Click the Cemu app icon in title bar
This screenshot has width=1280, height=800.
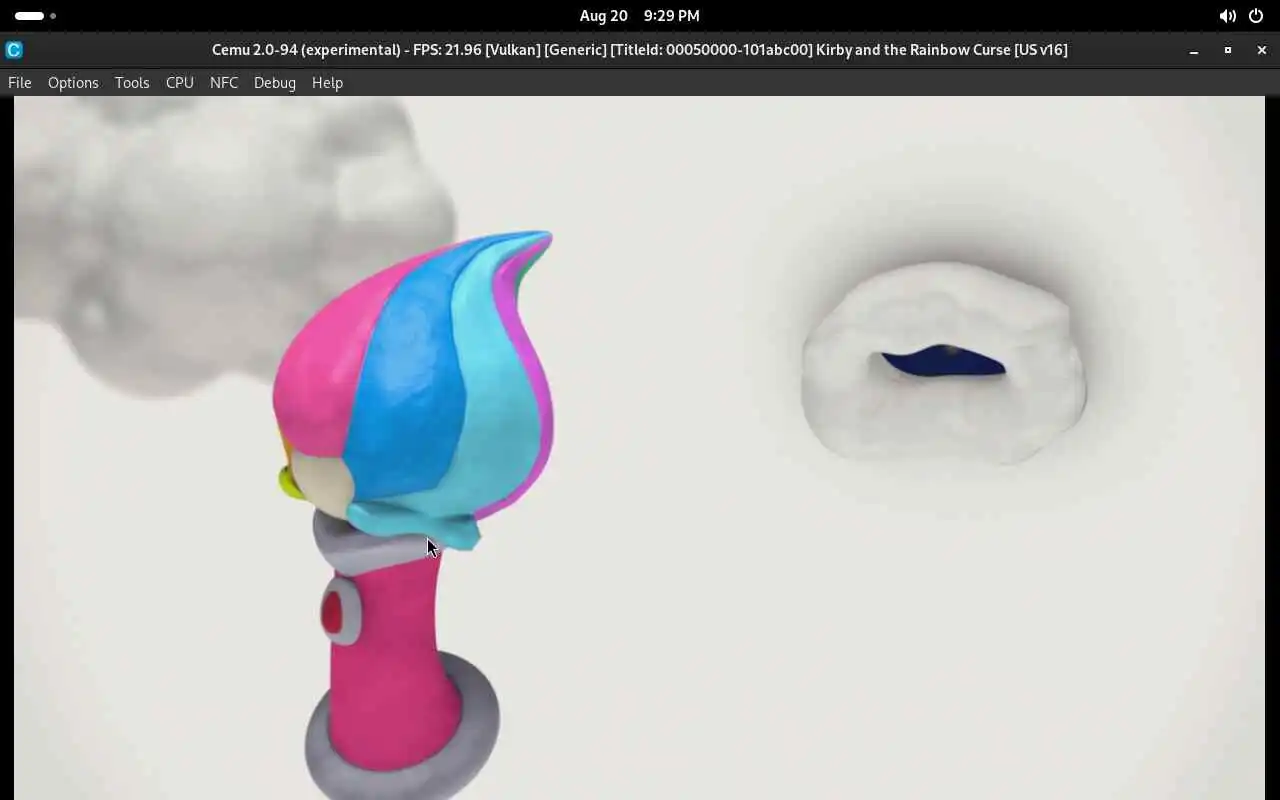pyautogui.click(x=14, y=50)
